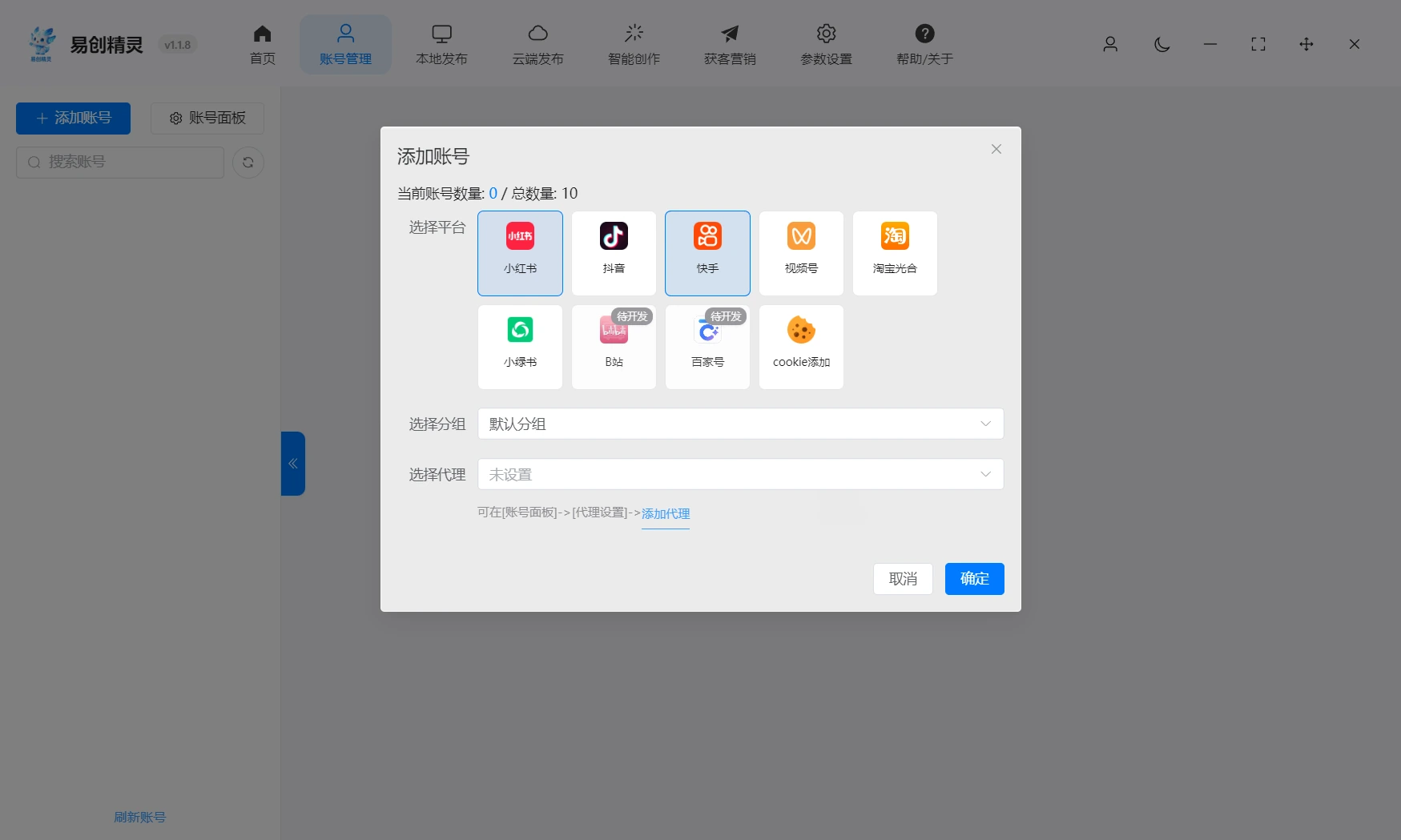Select the 百家号 platform card
Image resolution: width=1401 pixels, height=840 pixels.
tap(707, 347)
